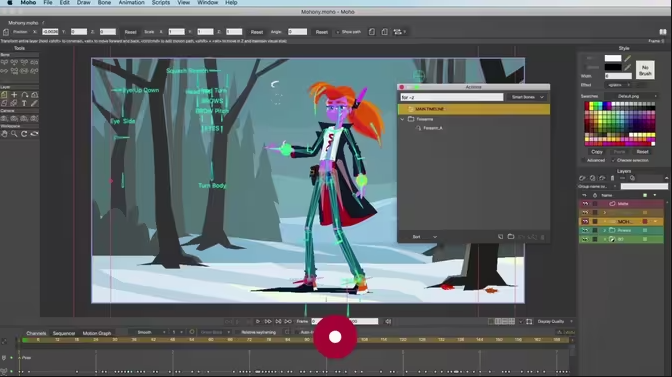Image resolution: width=672 pixels, height=377 pixels.
Task: Select the Insert Text tool
Action: (x=24, y=103)
